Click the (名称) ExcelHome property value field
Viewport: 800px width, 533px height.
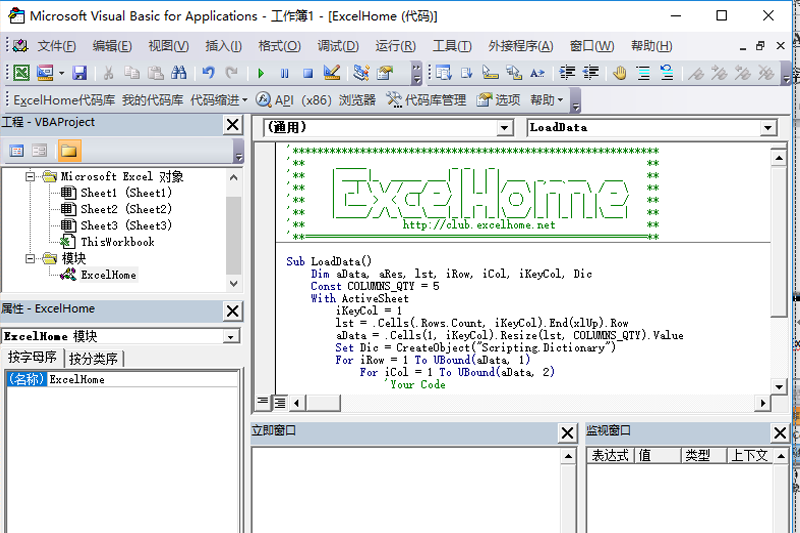click(142, 379)
